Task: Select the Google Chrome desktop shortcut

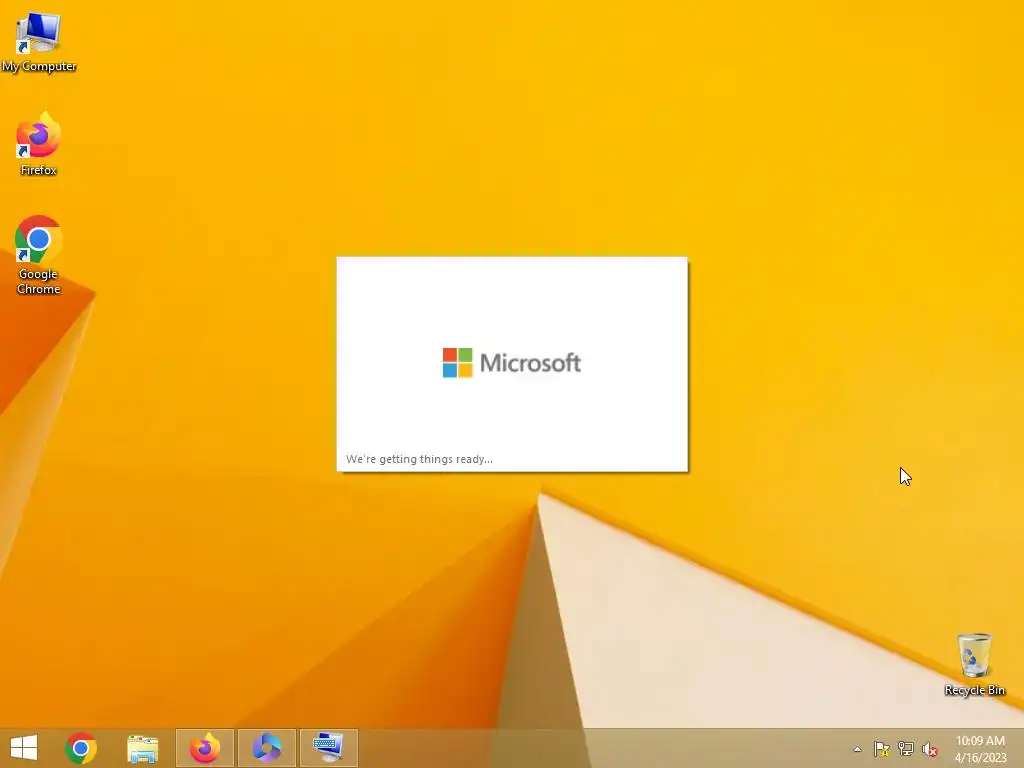Action: point(39,255)
